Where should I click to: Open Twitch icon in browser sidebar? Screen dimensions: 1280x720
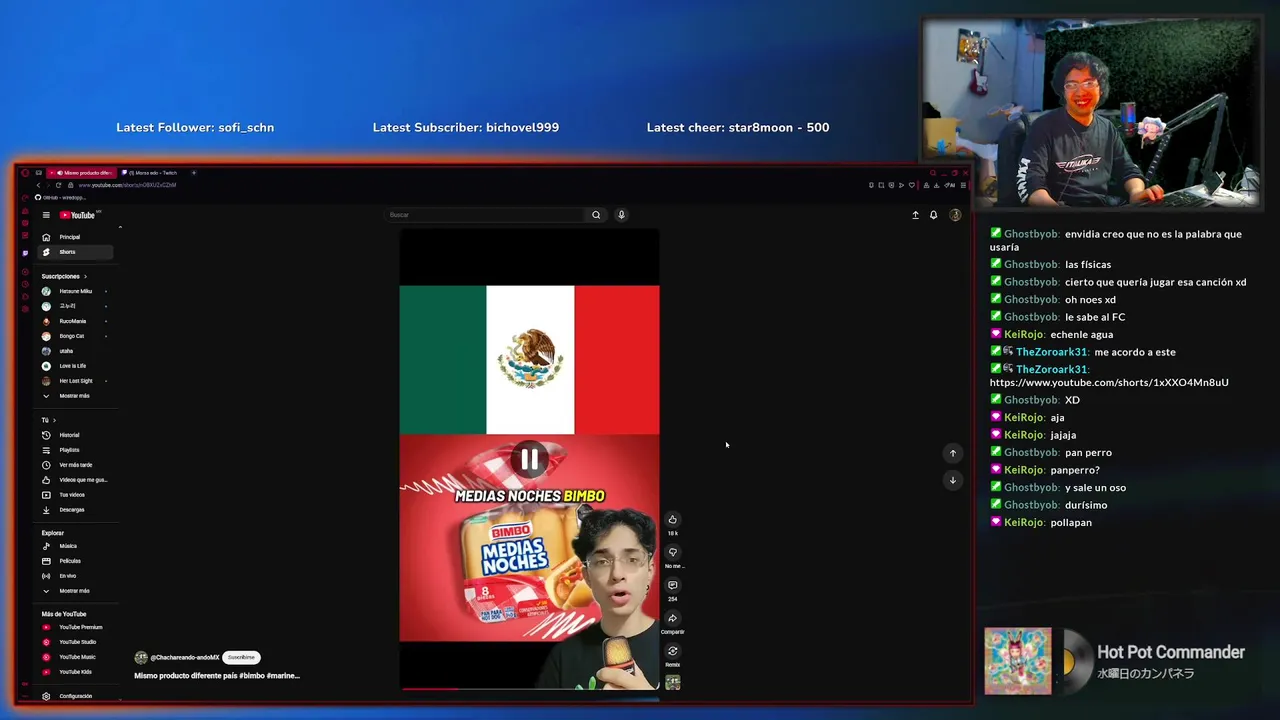(25, 253)
